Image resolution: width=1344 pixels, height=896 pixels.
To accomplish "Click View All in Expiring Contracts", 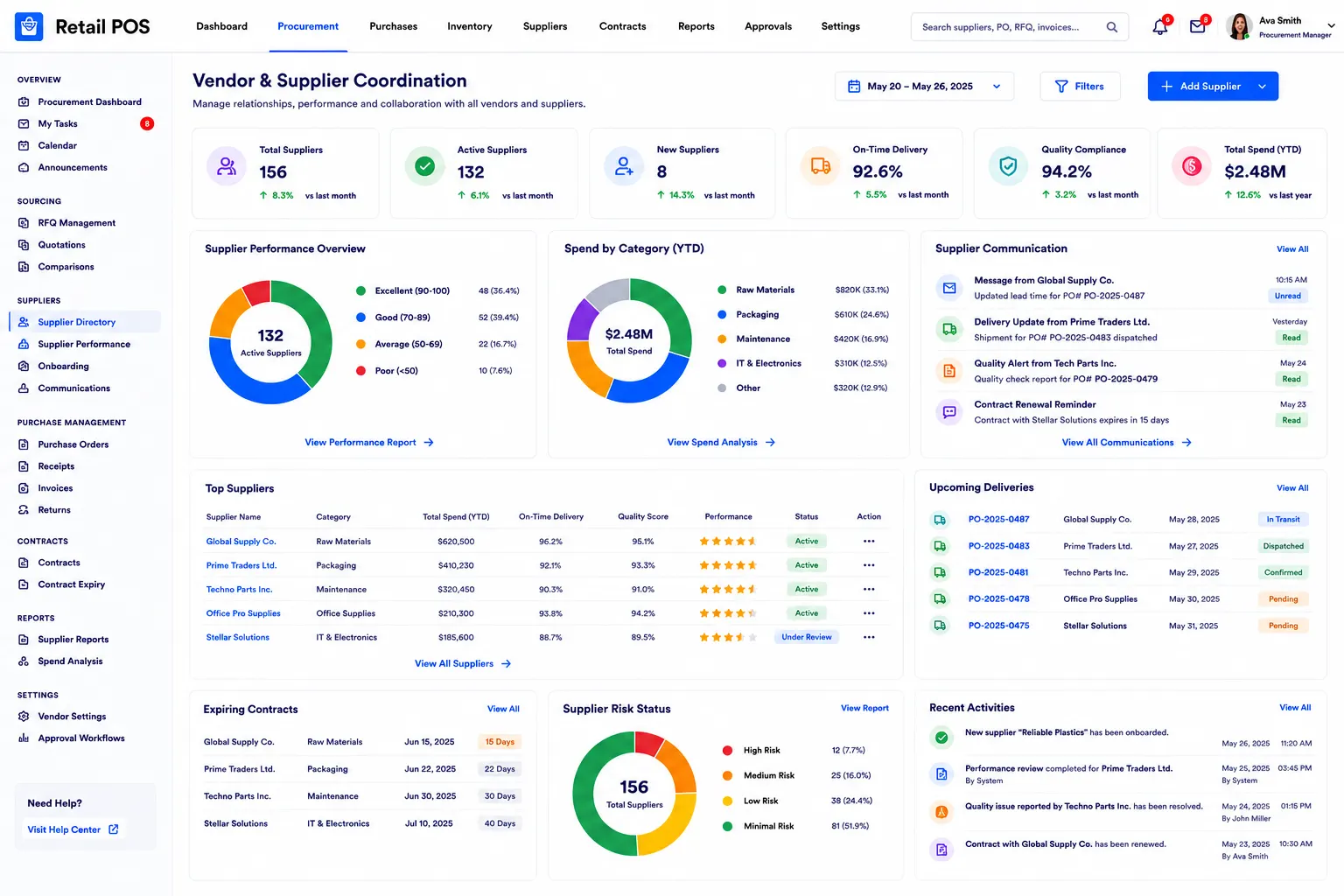I will pyautogui.click(x=503, y=710).
